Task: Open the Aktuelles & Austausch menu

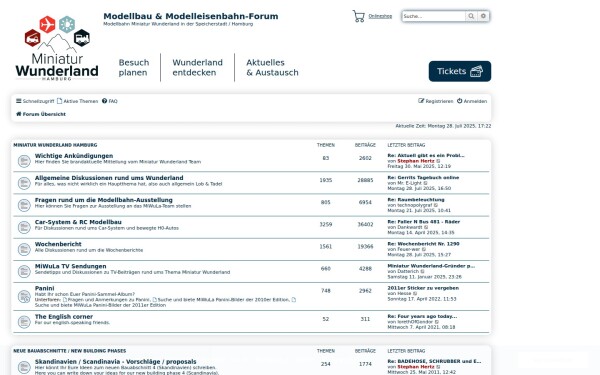Action: pyautogui.click(x=272, y=67)
